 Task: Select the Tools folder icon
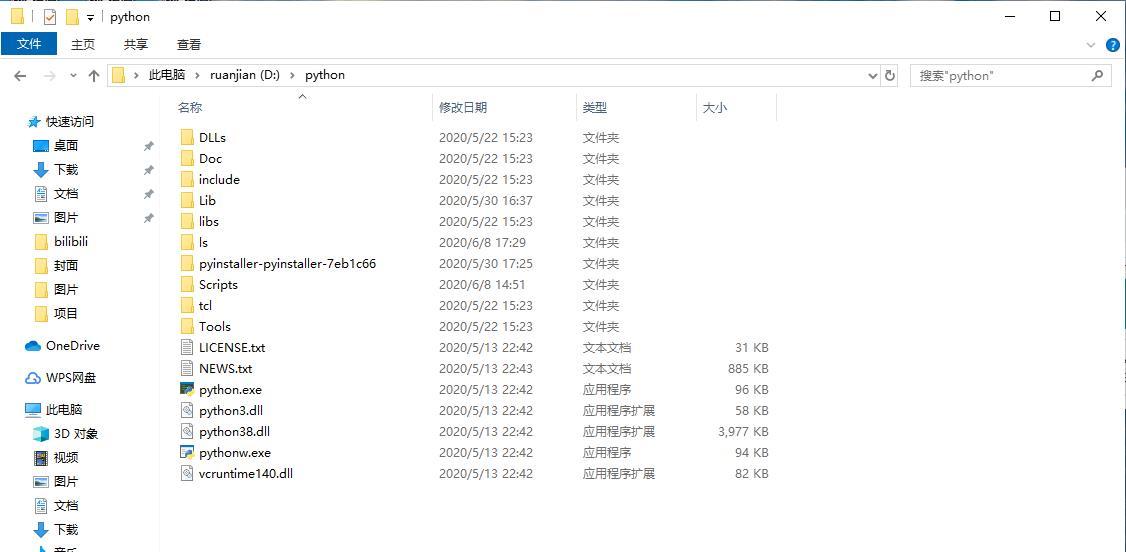click(187, 327)
